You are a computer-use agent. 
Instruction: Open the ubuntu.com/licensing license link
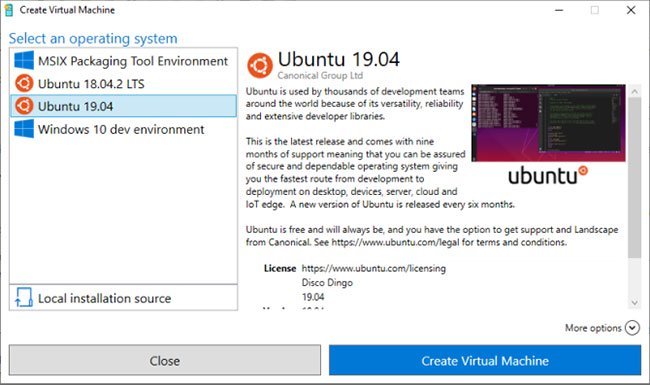374,269
